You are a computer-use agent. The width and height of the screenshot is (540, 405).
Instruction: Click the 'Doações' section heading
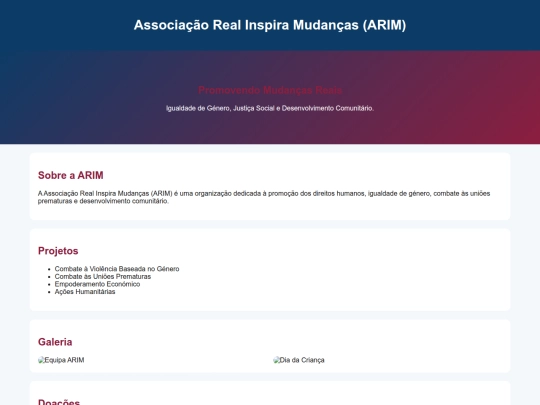coord(59,402)
